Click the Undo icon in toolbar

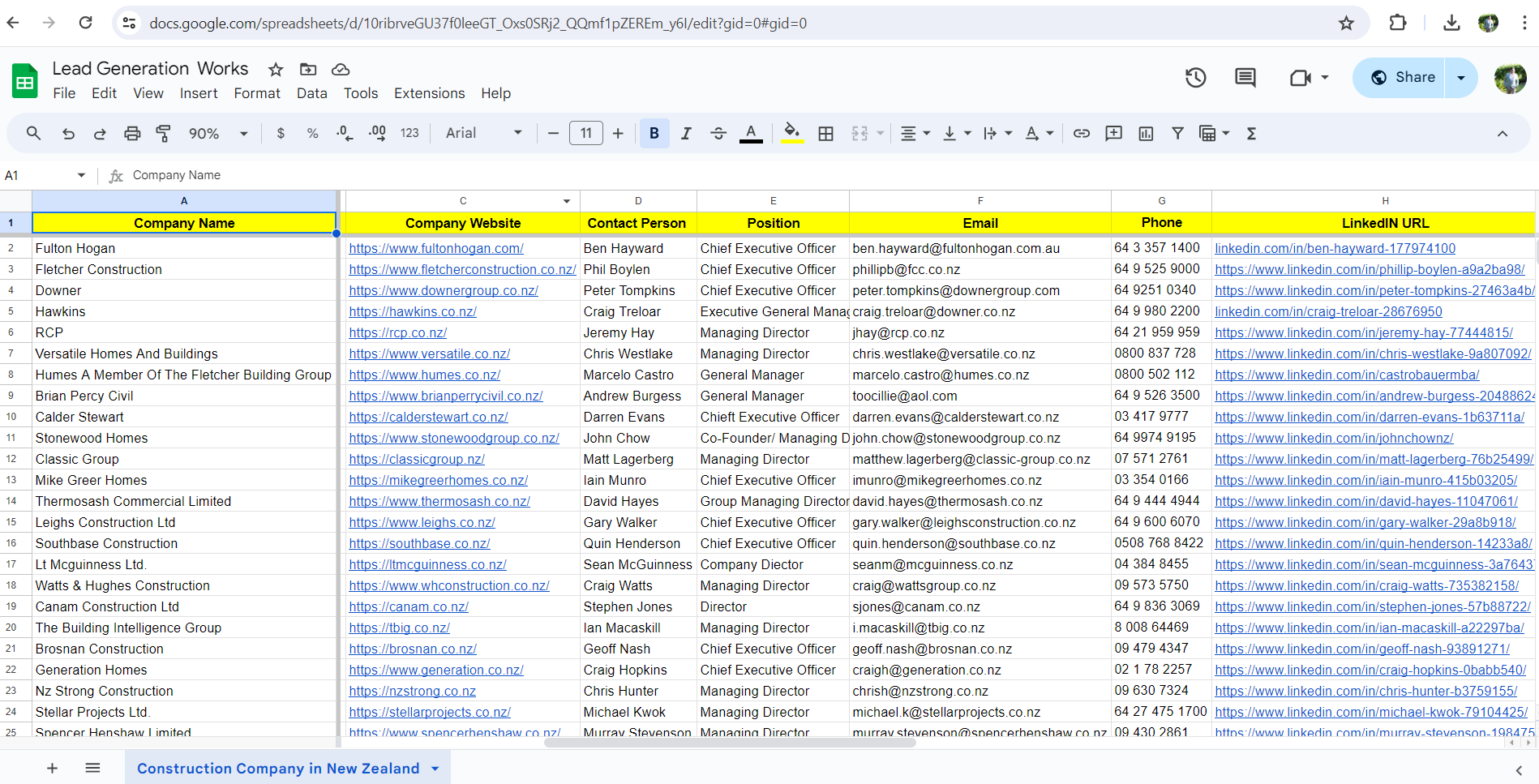click(68, 134)
